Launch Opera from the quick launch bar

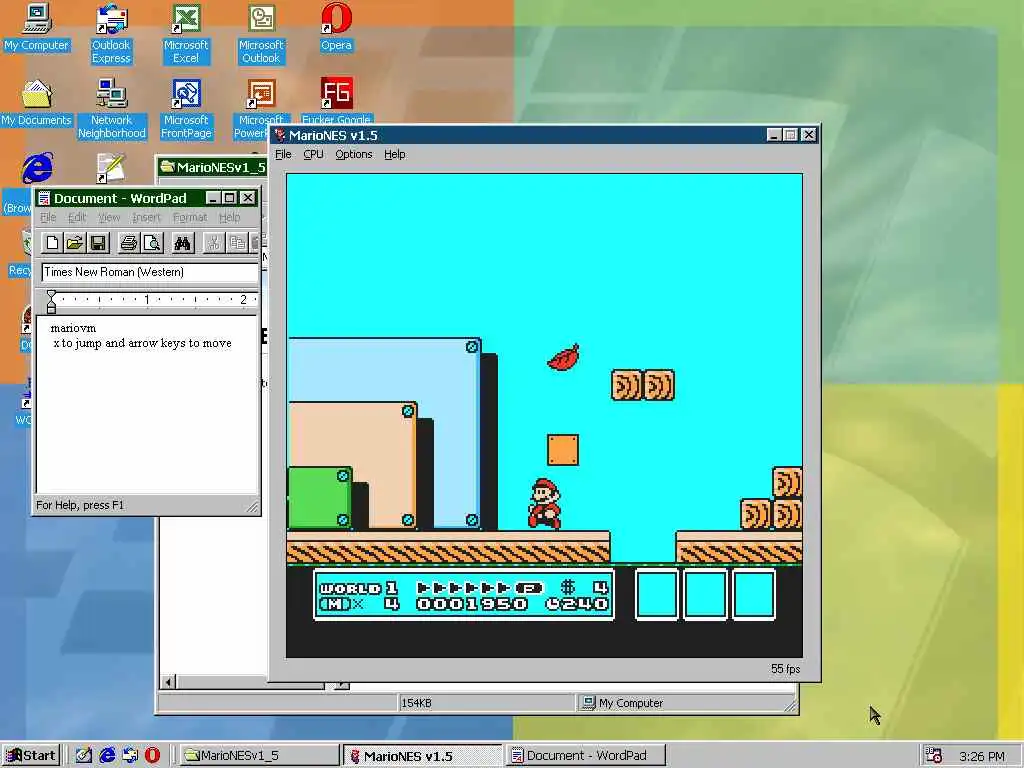click(152, 756)
